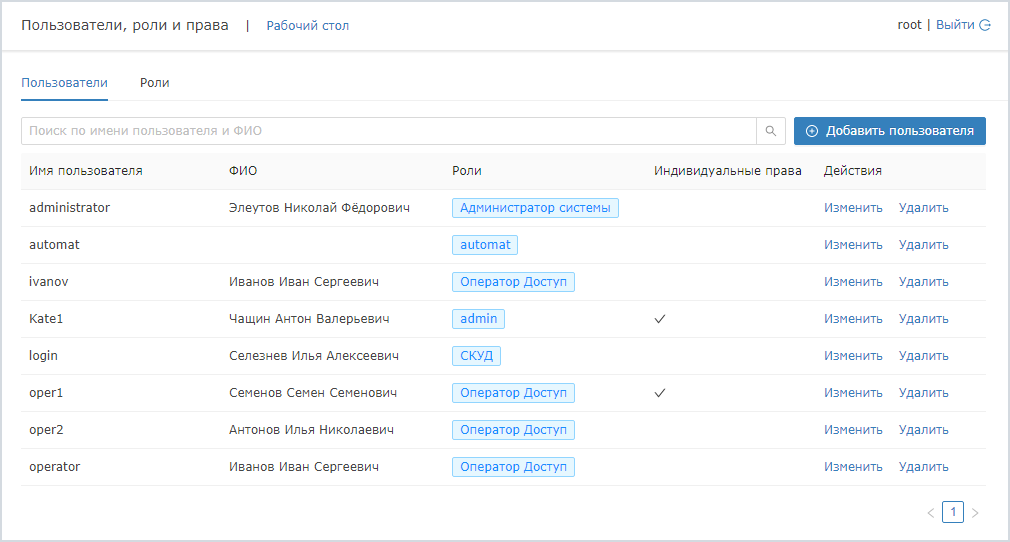
Task: Click the СКУД role tag
Action: coord(476,356)
